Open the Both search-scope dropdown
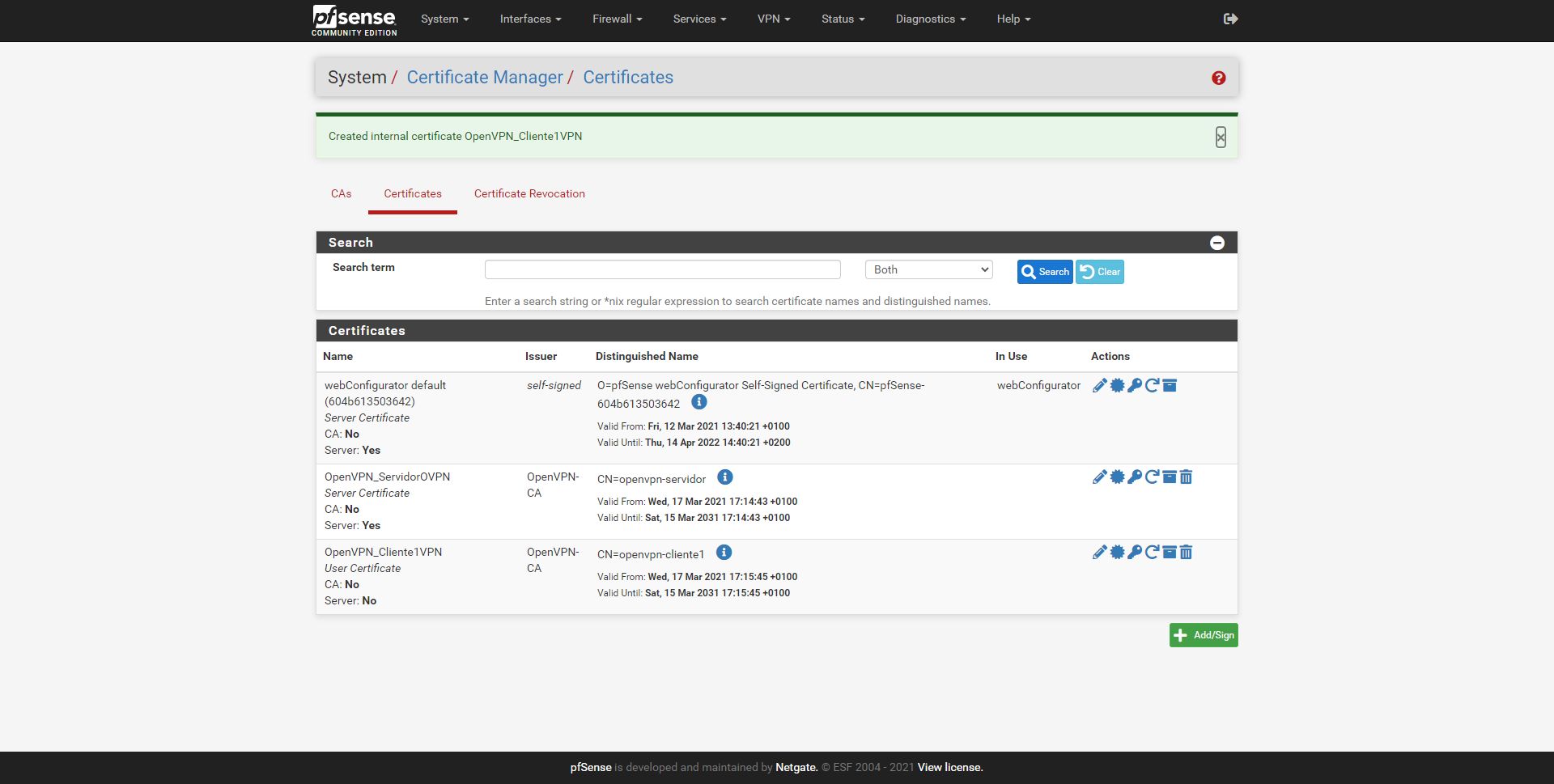Viewport: 1554px width, 784px height. pos(929,269)
